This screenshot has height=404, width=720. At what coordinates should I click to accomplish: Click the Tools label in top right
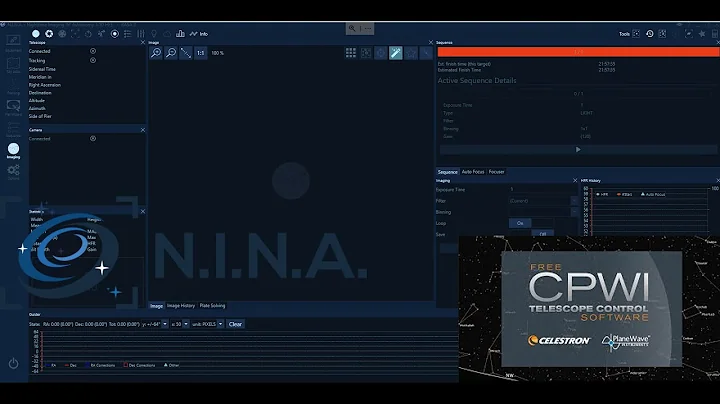pyautogui.click(x=624, y=34)
